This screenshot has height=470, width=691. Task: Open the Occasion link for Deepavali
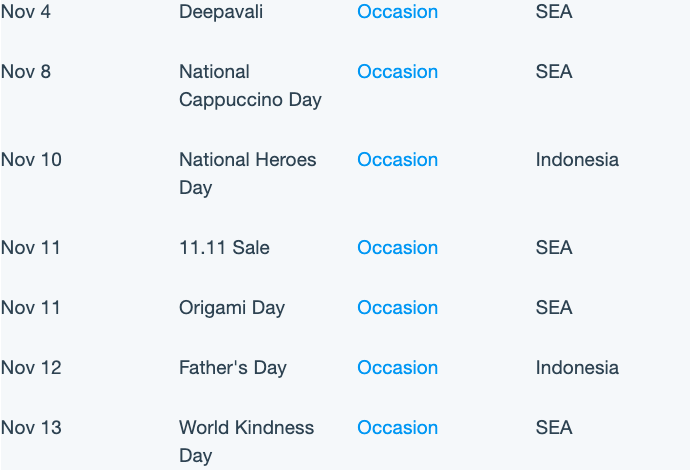(398, 11)
